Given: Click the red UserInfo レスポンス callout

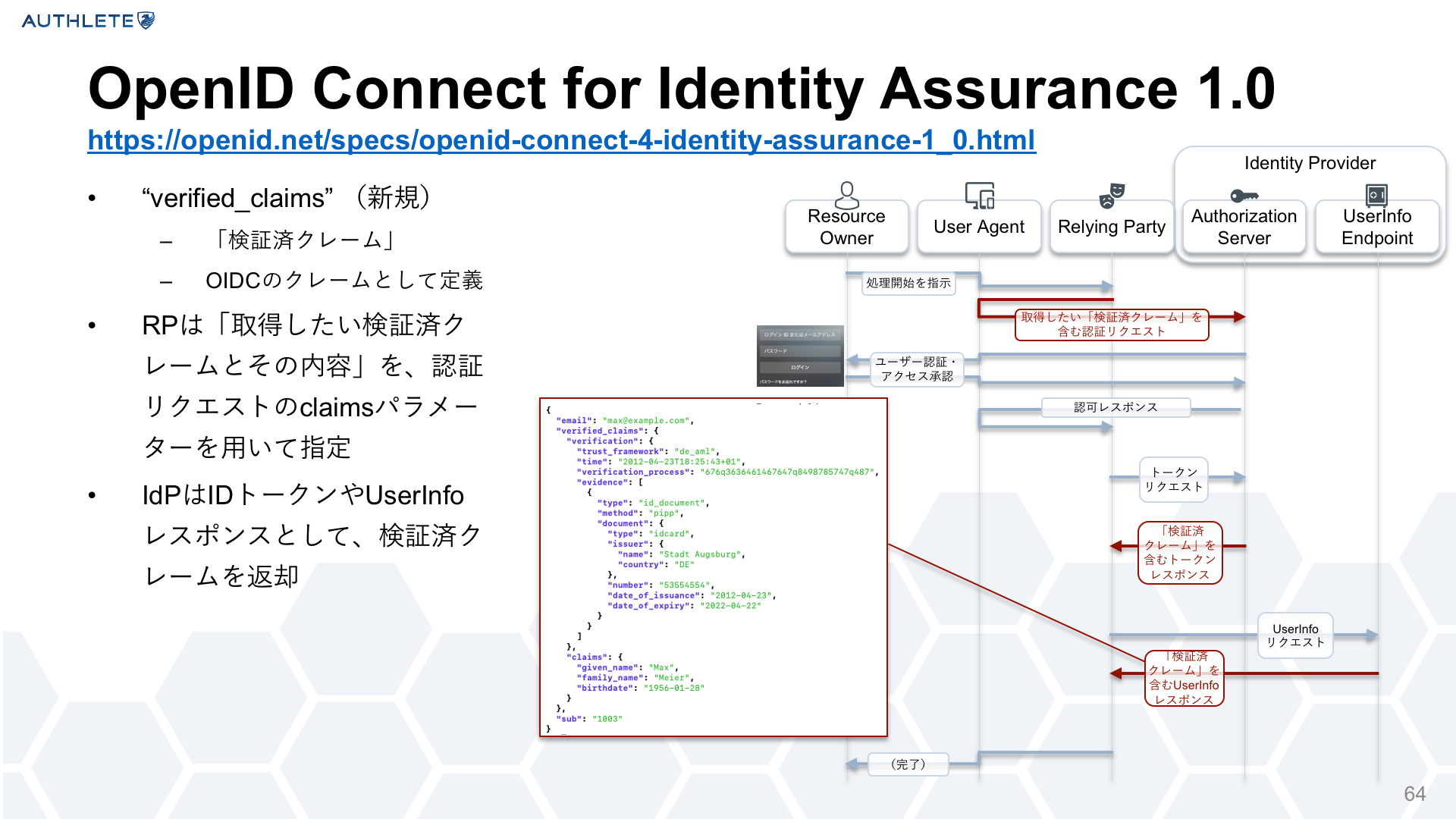Looking at the screenshot, I should (1184, 678).
